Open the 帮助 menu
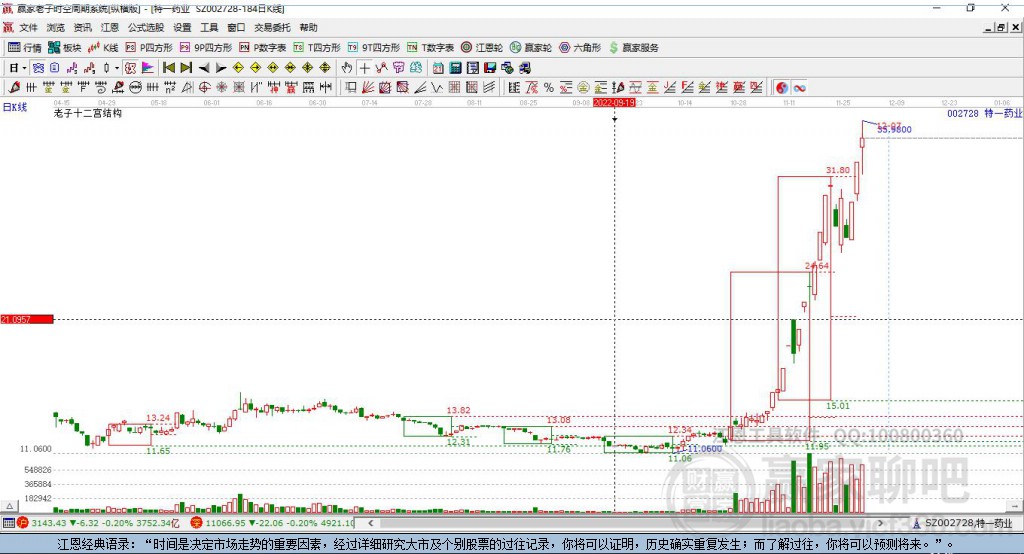The height and width of the screenshot is (554, 1024). 308,27
